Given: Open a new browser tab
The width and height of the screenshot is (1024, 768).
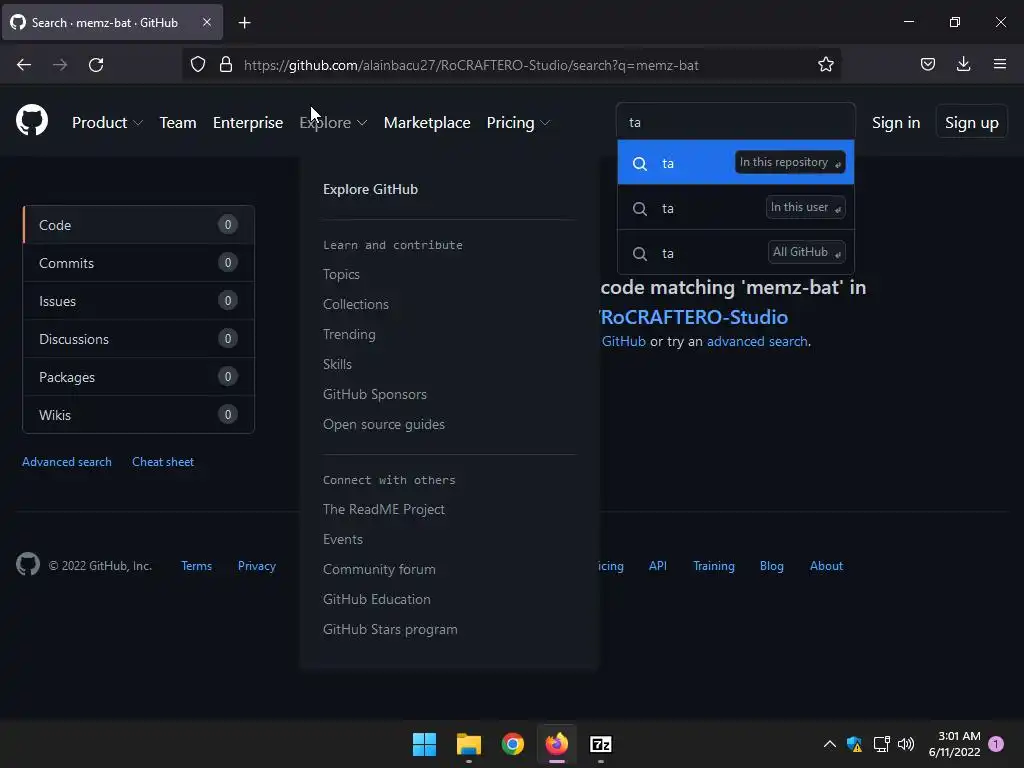Looking at the screenshot, I should coord(244,23).
